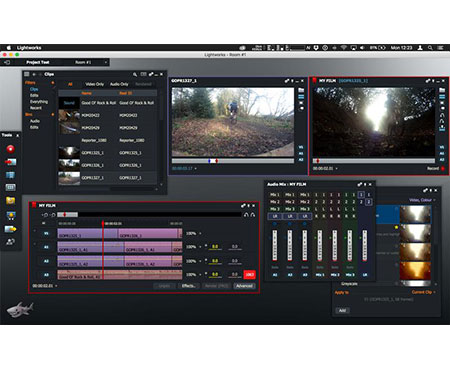Image resolution: width=450 pixels, height=370 pixels.
Task: Open the Clips panel hamburger menu icon
Action: pyautogui.click(x=27, y=74)
